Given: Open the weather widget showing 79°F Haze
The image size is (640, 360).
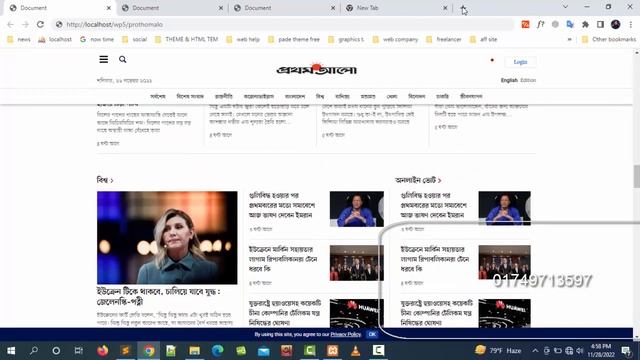Looking at the screenshot, I should pos(498,350).
